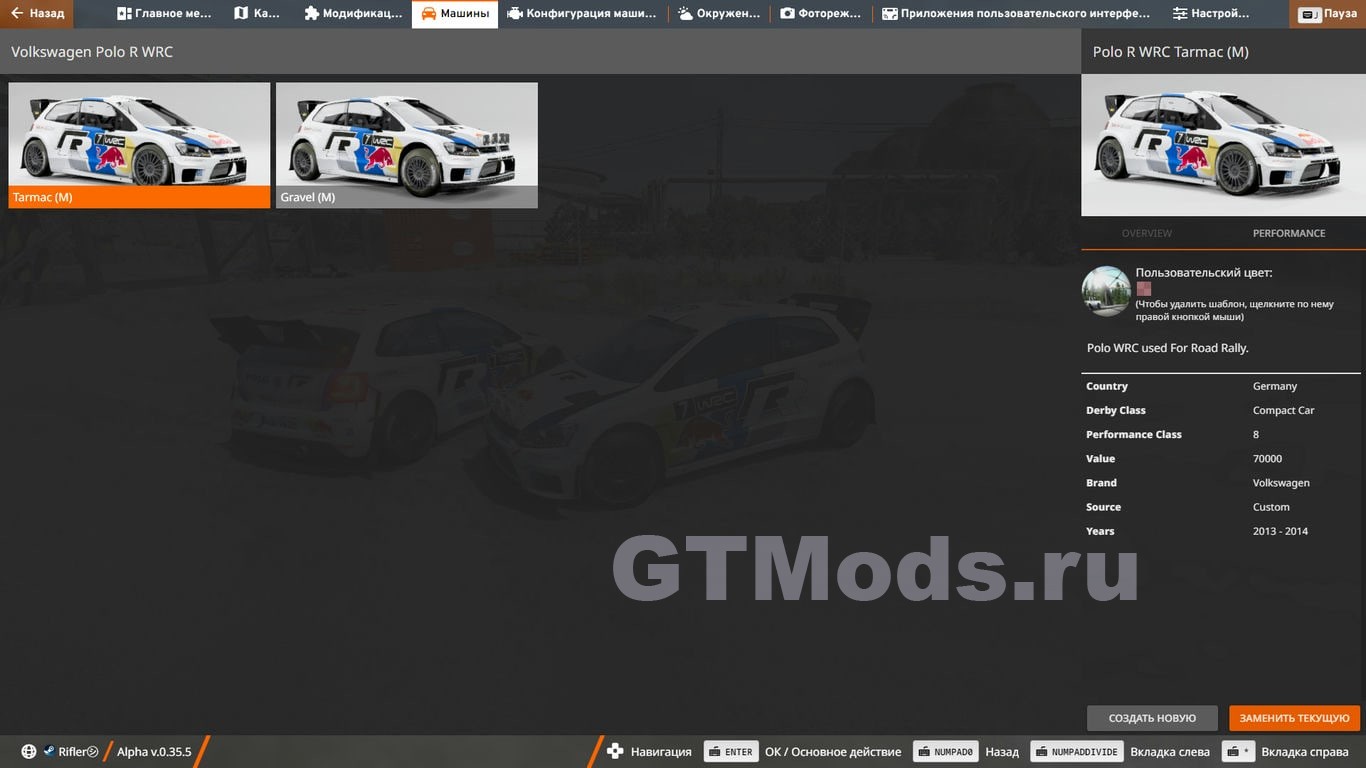Screen dimensions: 1366x768
Task: Click the Навигация d-pad icon
Action: coord(615,752)
